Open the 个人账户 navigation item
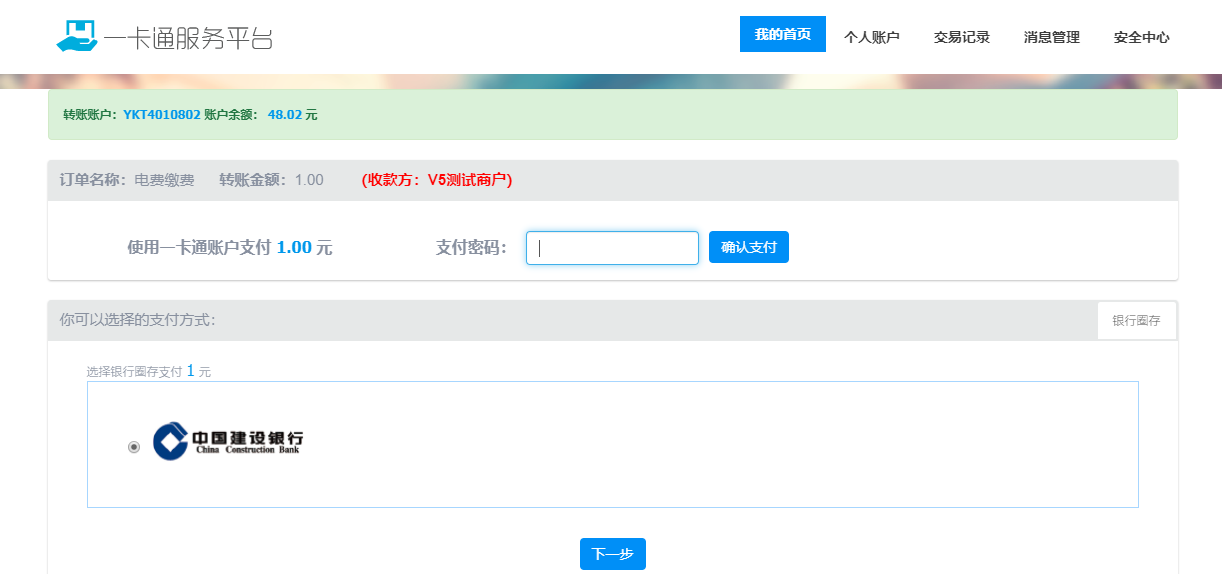 871,37
